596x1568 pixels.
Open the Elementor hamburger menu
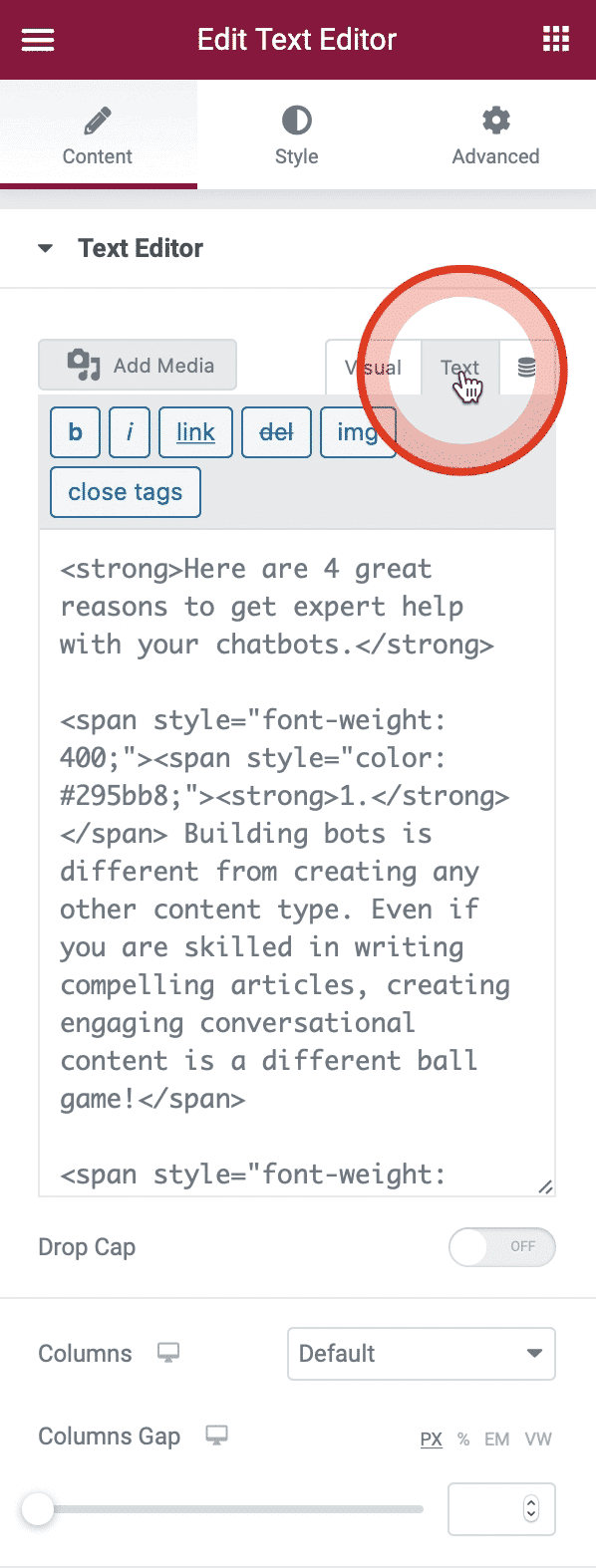point(37,40)
